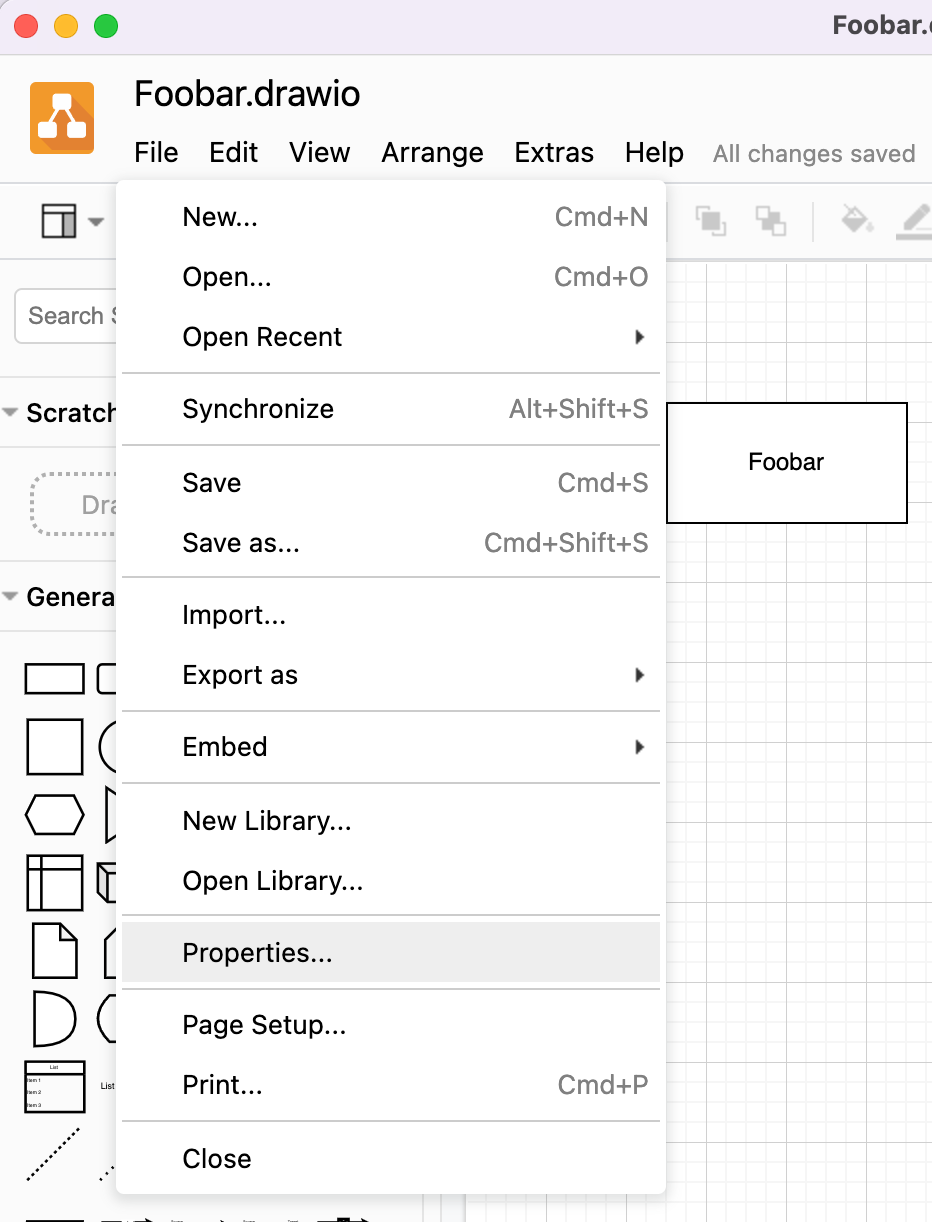The height and width of the screenshot is (1222, 932).
Task: Collapse the General shapes section
Action: pos(12,597)
